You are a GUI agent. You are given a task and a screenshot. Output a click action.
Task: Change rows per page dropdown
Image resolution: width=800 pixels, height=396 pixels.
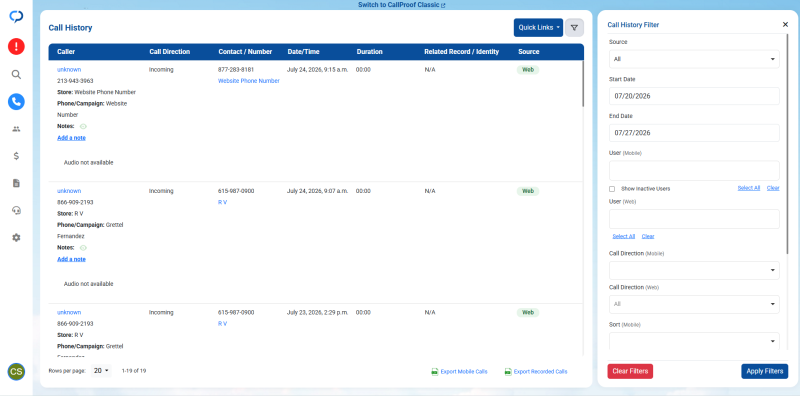(101, 371)
